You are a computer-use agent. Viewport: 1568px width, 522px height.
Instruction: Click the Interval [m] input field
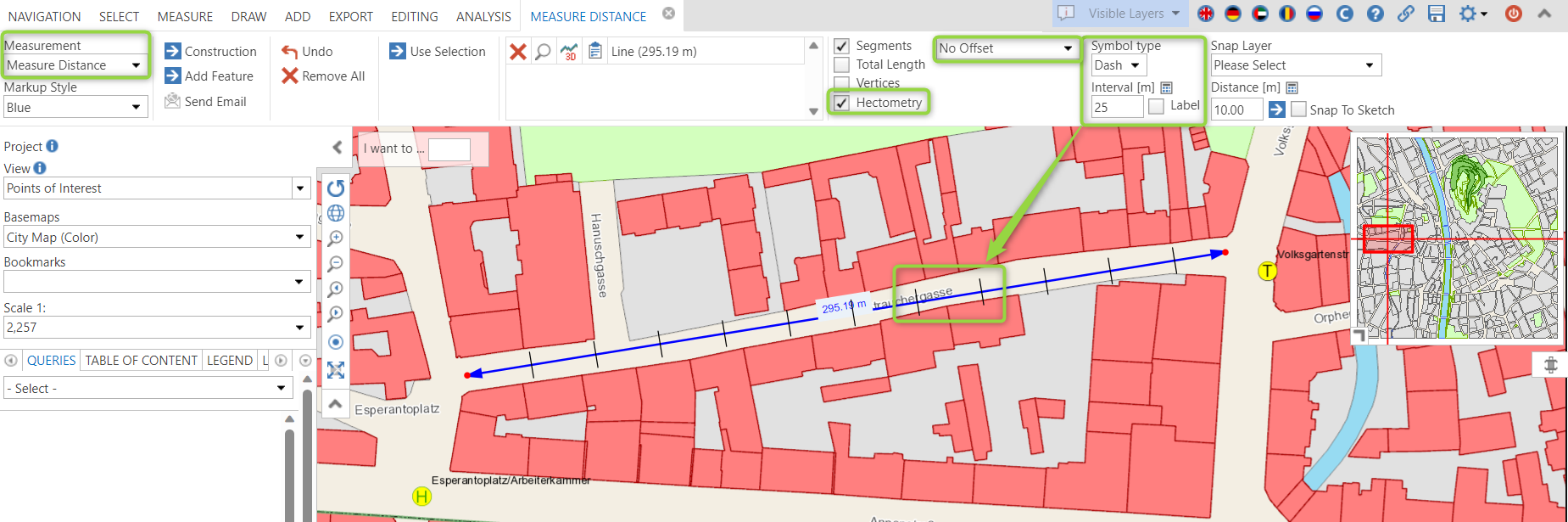[x=1116, y=108]
